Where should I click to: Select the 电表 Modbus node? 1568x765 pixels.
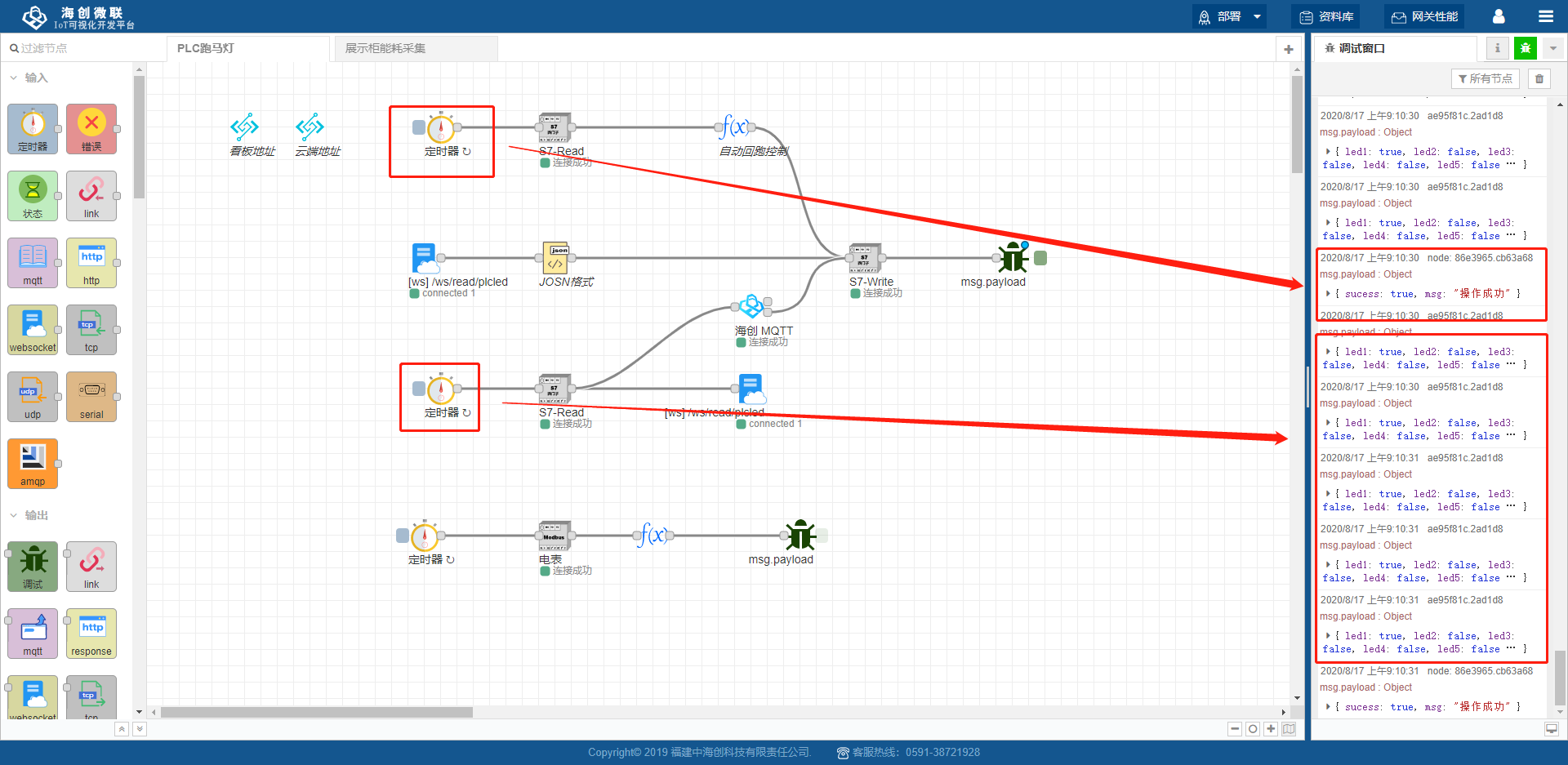(x=555, y=536)
